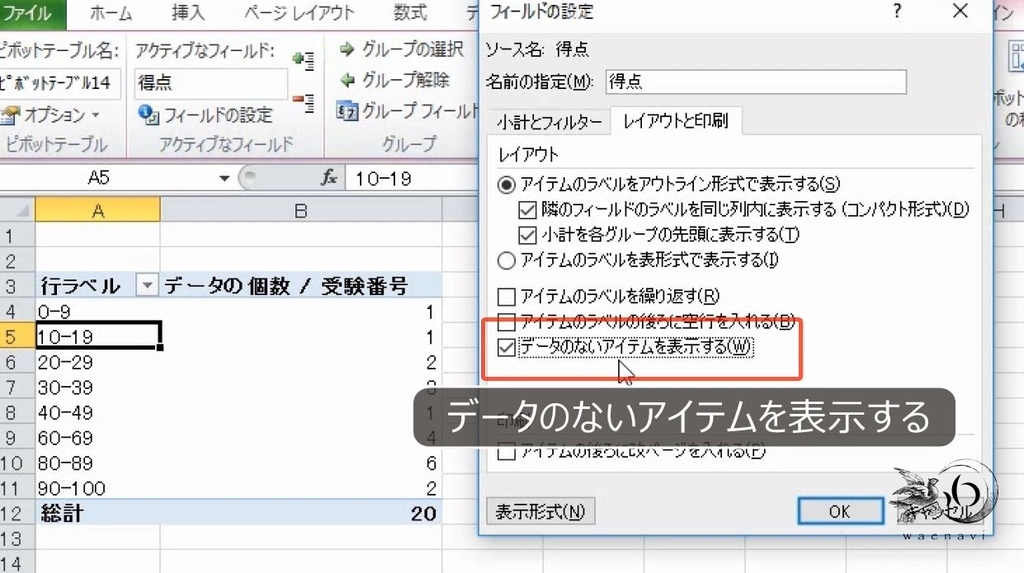Click cell with 90-100 label
Image resolution: width=1024 pixels, height=573 pixels.
tap(98, 488)
